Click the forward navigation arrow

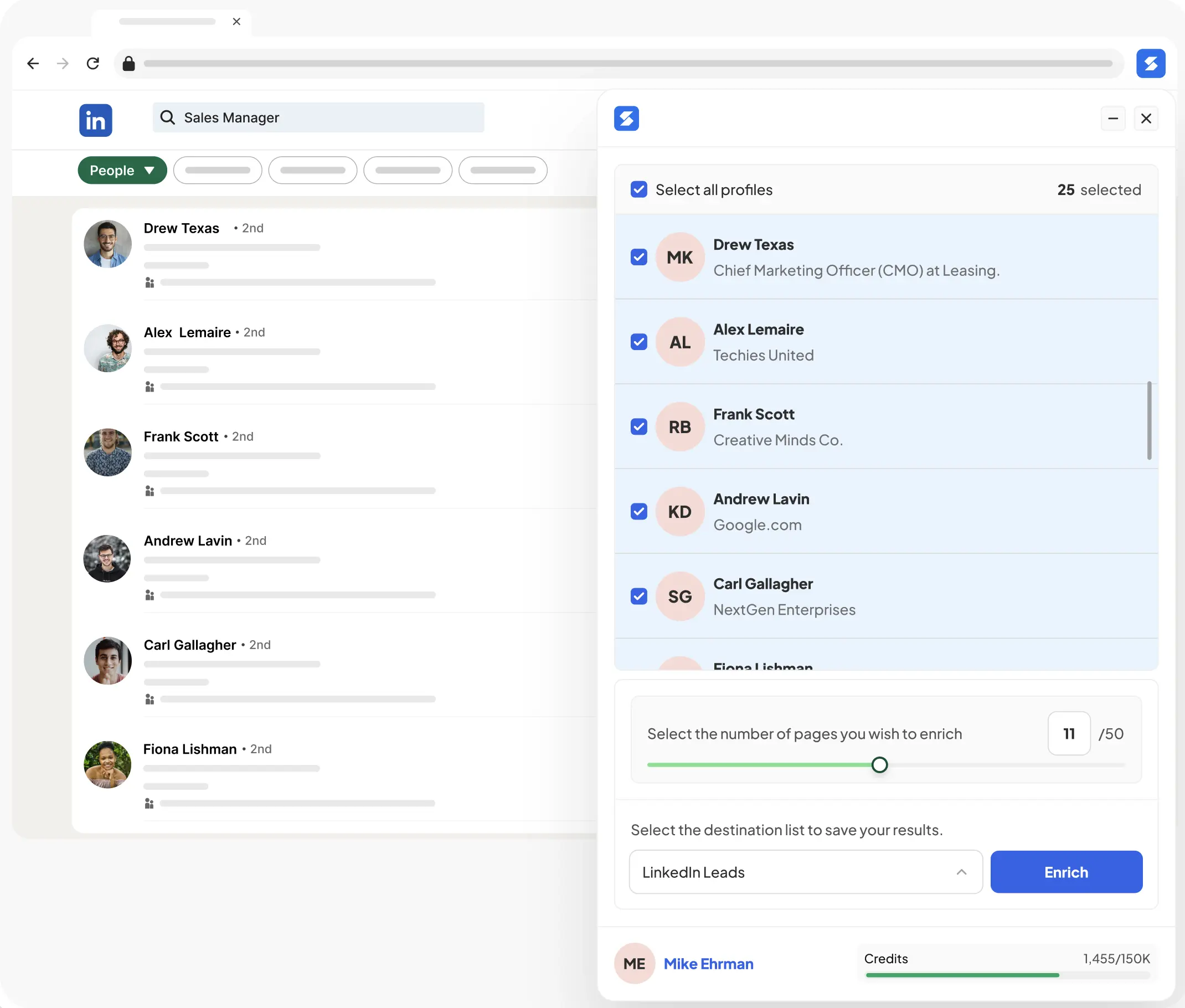point(62,64)
